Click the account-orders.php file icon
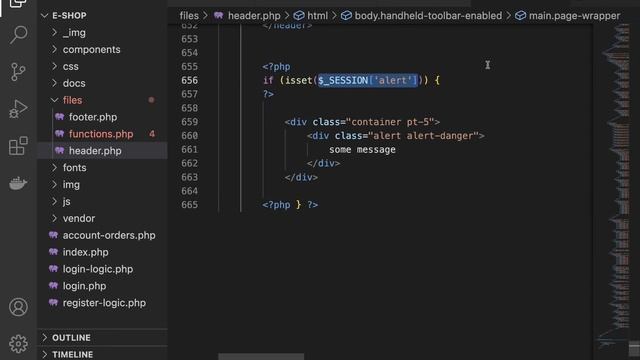This screenshot has height=360, width=640. 53,235
